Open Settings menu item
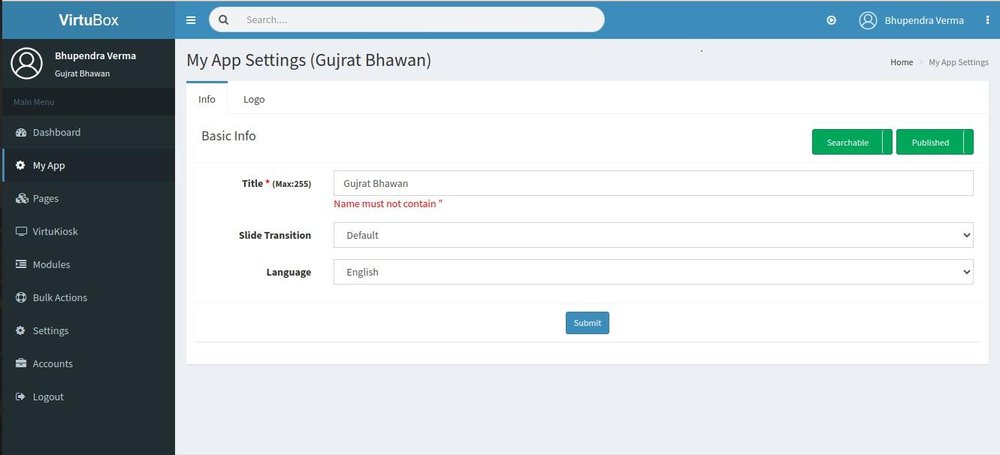The image size is (1000, 455). tap(89, 331)
